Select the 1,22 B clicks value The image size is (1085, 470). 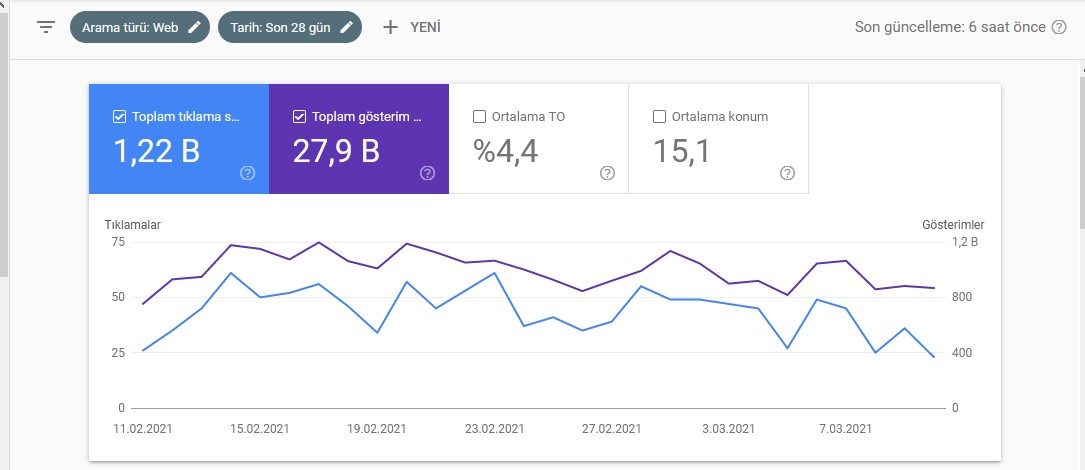(156, 151)
